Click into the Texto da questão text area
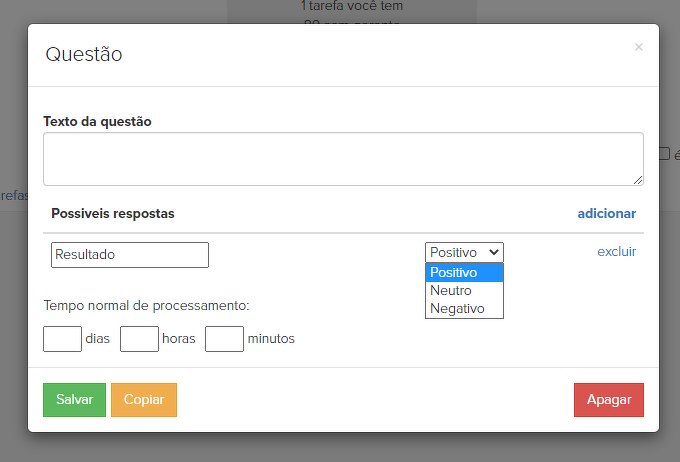This screenshot has height=462, width=680. coord(342,158)
